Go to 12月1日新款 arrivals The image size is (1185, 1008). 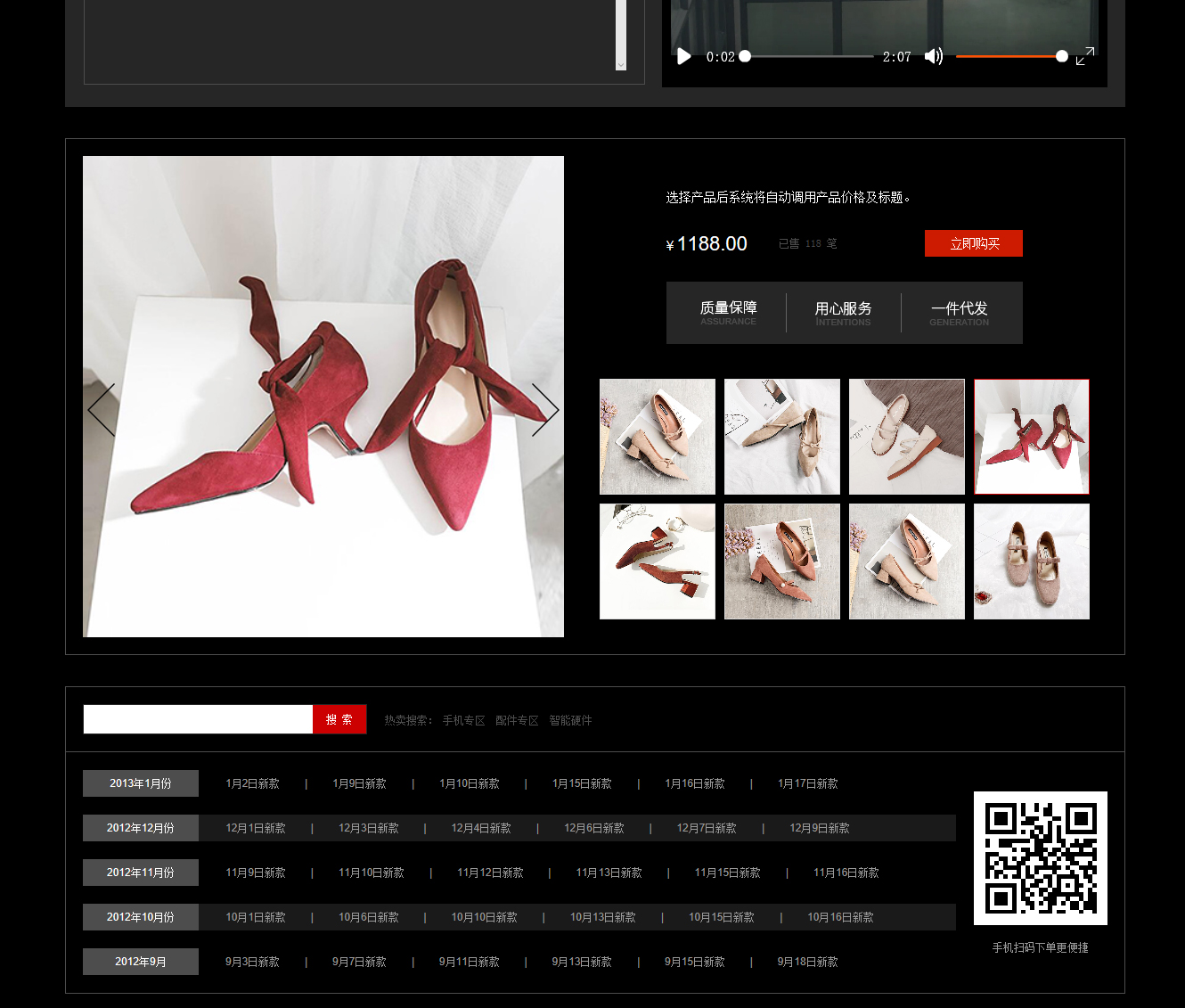pos(256,828)
